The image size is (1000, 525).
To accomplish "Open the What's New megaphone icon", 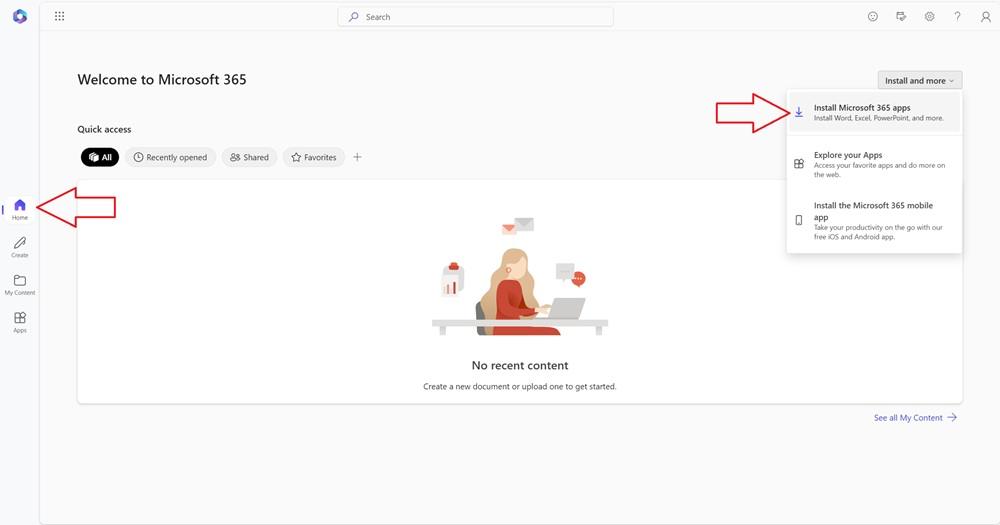I will (901, 17).
